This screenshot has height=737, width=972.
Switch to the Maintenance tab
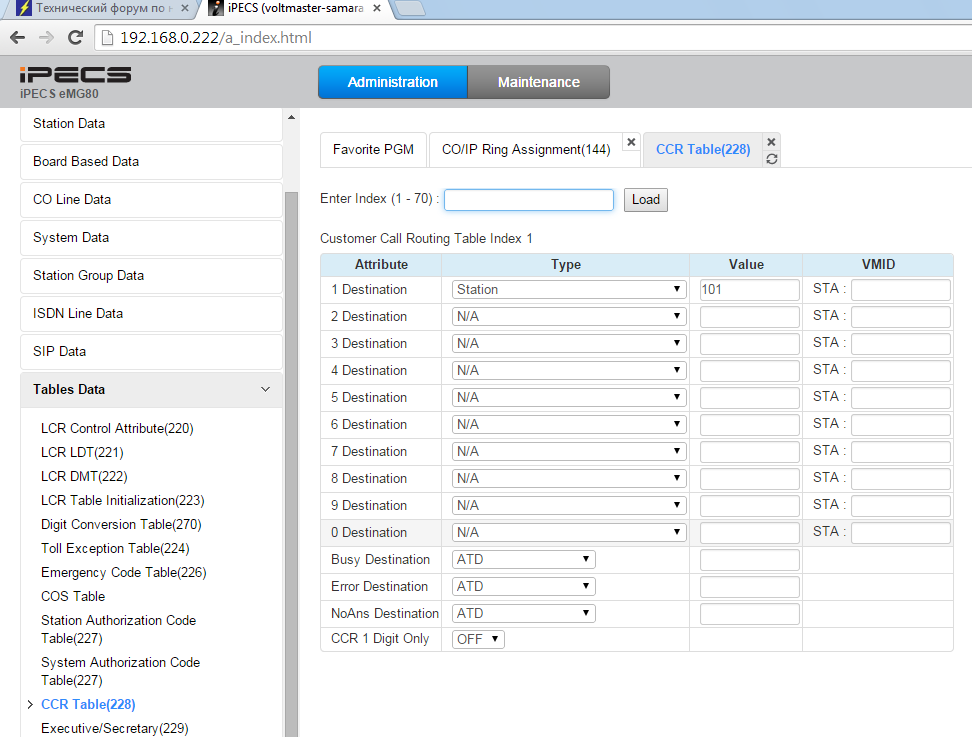[x=538, y=82]
